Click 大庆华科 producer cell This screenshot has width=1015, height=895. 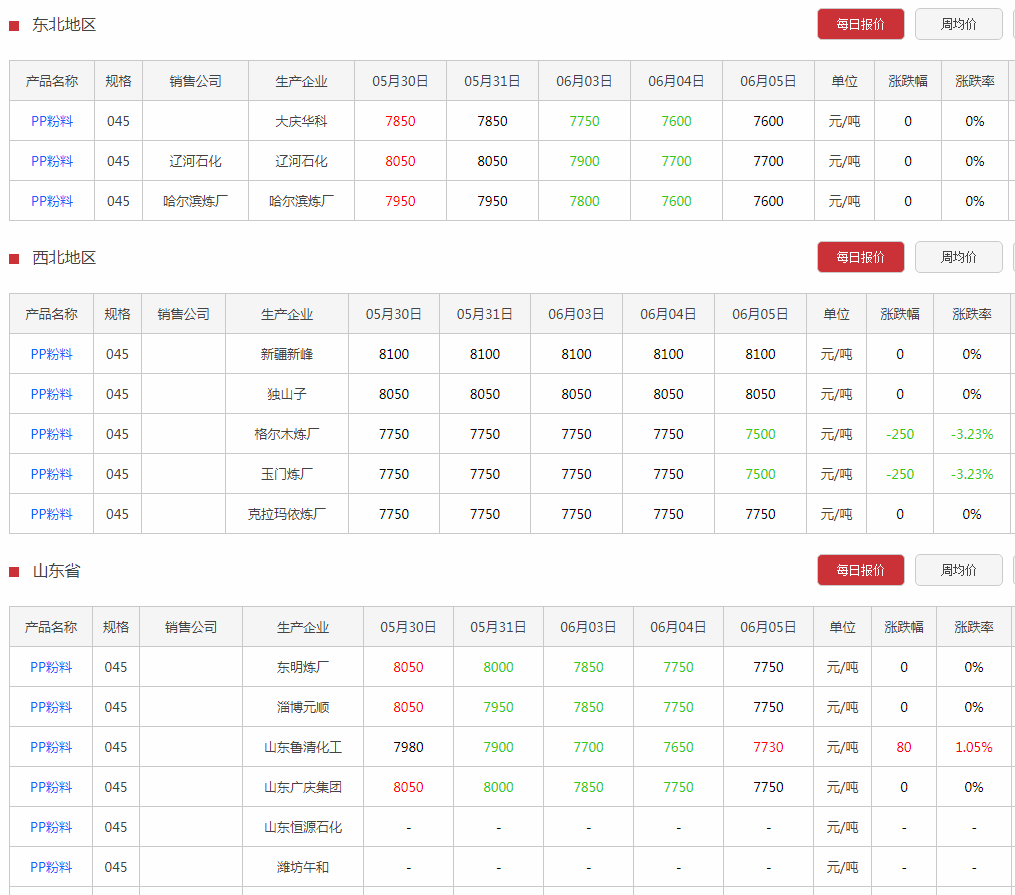click(x=301, y=121)
